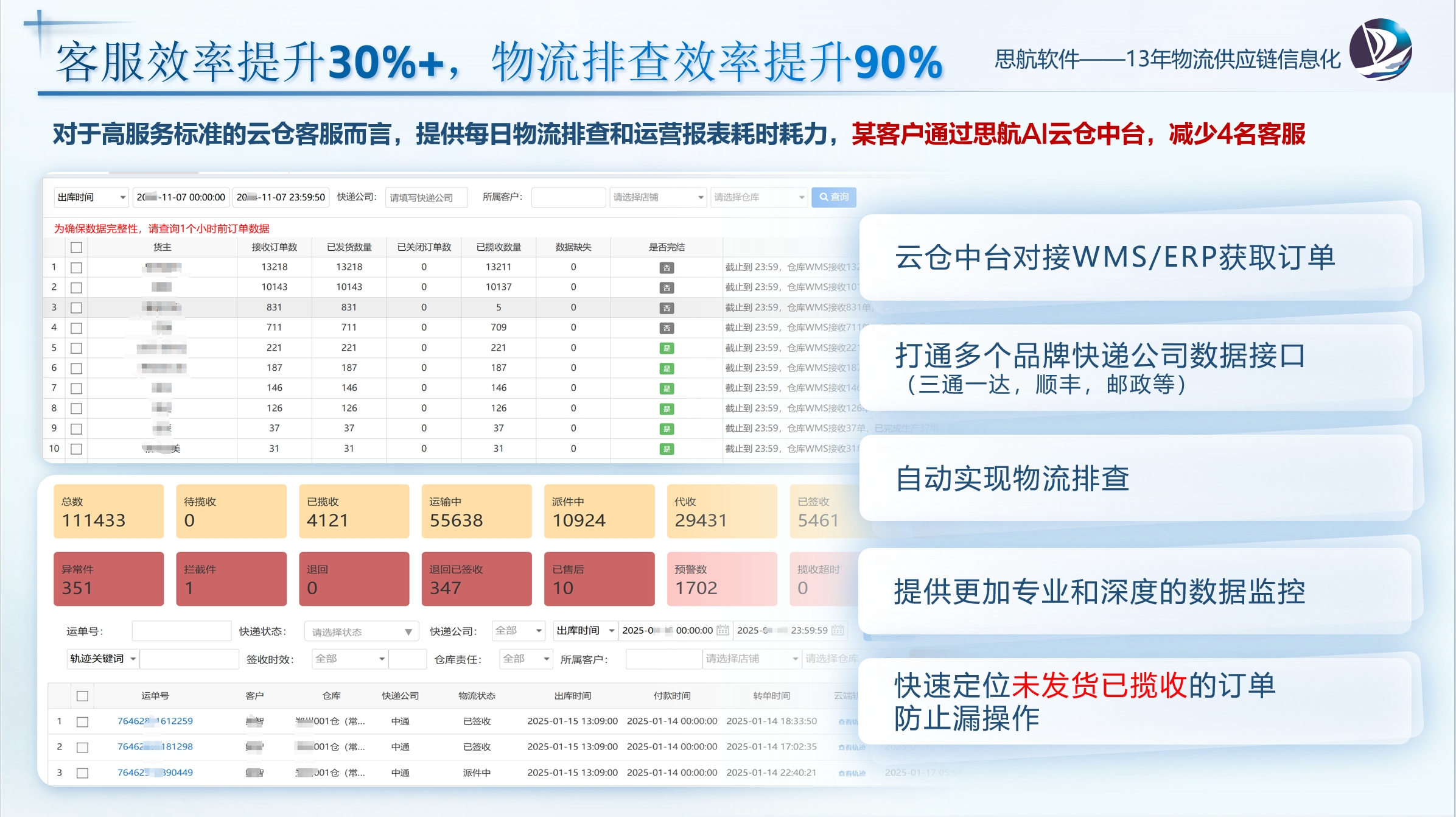The image size is (1456, 817).
Task: Click the 请填写快递公司 input field
Action: [425, 198]
